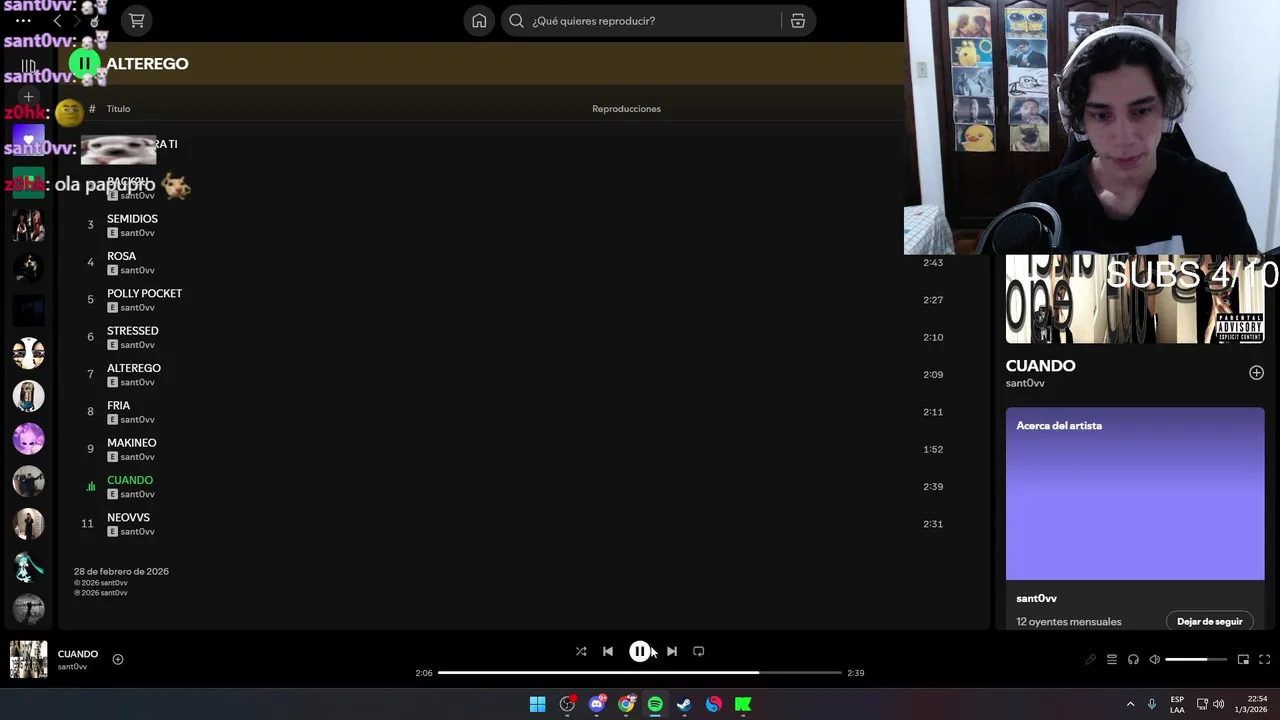Open the Browse icon beside the search bar
This screenshot has width=1280, height=720.
[x=798, y=21]
